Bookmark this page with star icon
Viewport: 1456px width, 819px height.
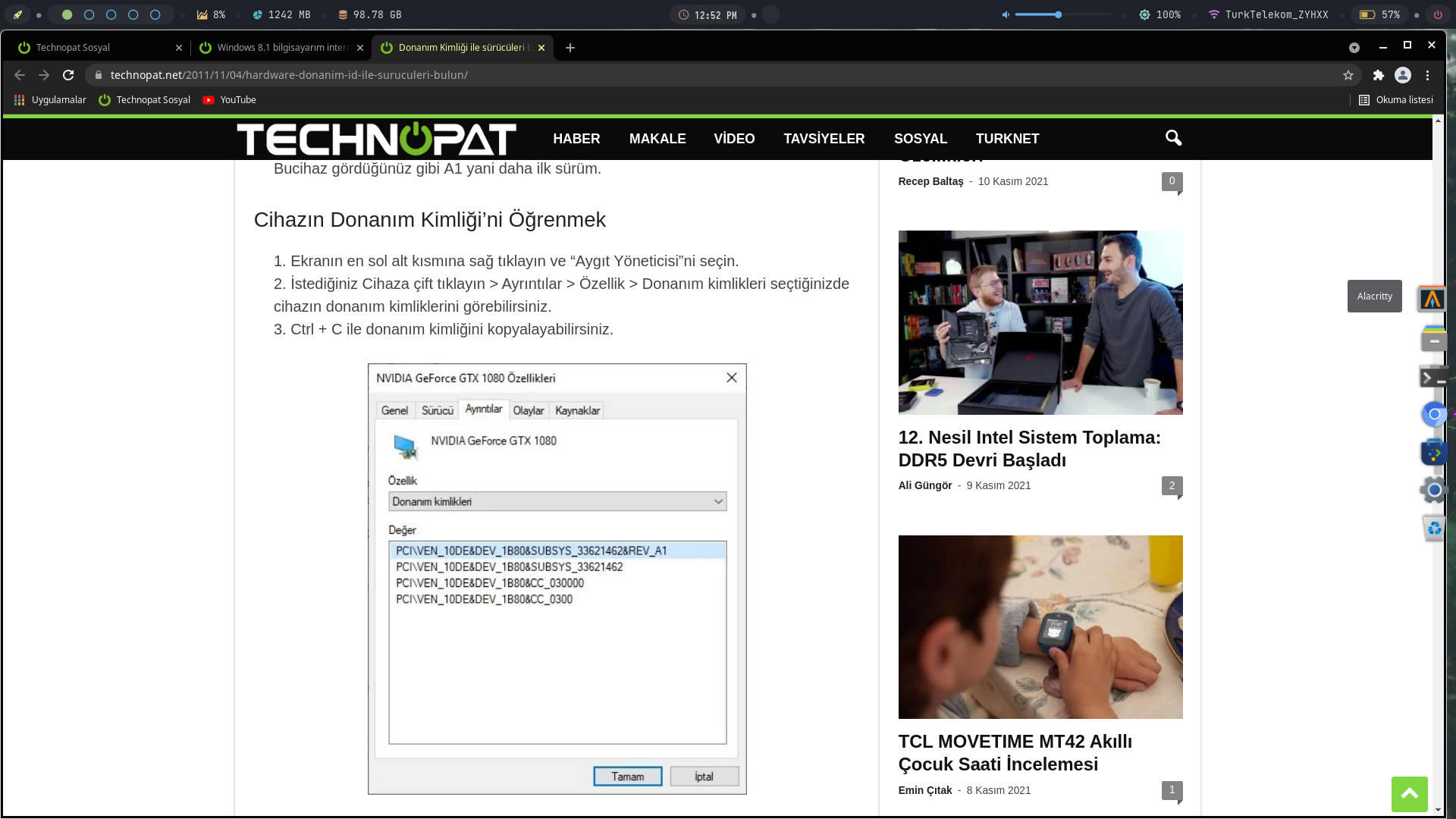pos(1348,75)
